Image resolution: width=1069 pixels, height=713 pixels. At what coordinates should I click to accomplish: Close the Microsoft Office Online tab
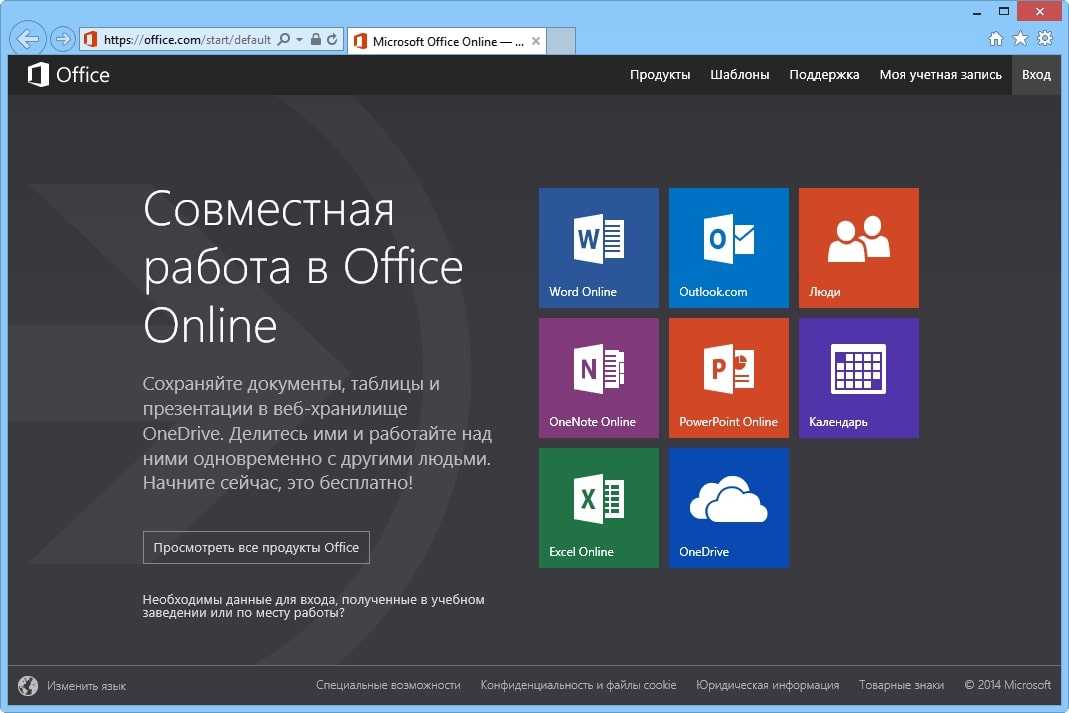536,41
